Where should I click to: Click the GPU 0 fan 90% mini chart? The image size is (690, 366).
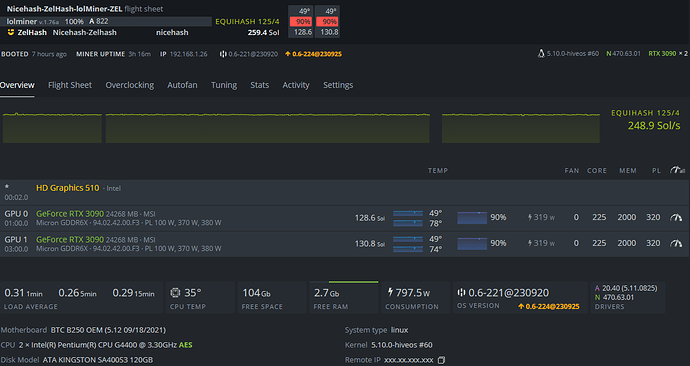(x=472, y=218)
